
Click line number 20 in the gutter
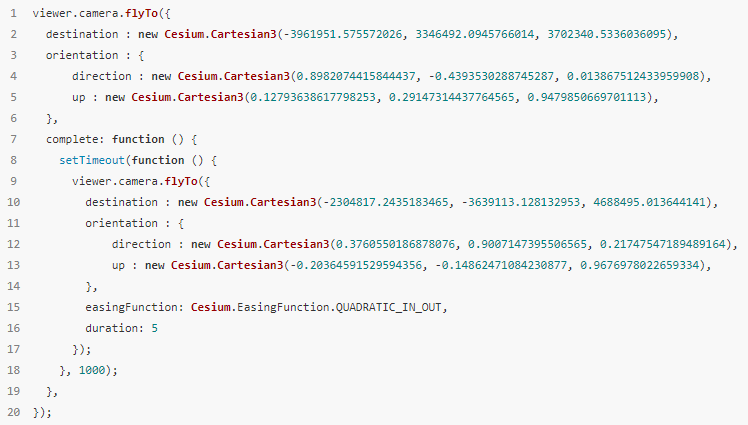click(13, 412)
